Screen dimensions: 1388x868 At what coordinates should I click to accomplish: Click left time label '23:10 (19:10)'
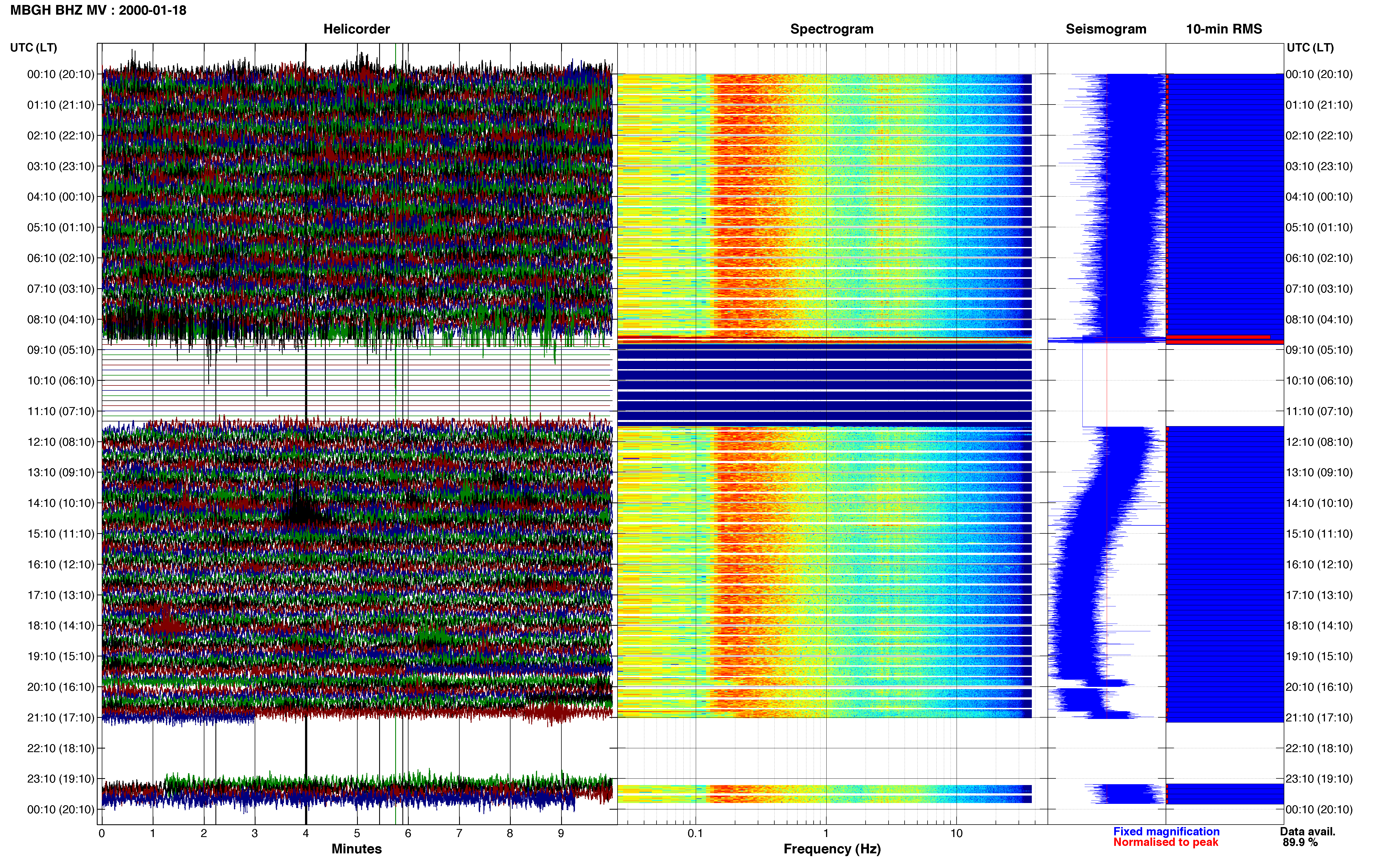pos(61,779)
